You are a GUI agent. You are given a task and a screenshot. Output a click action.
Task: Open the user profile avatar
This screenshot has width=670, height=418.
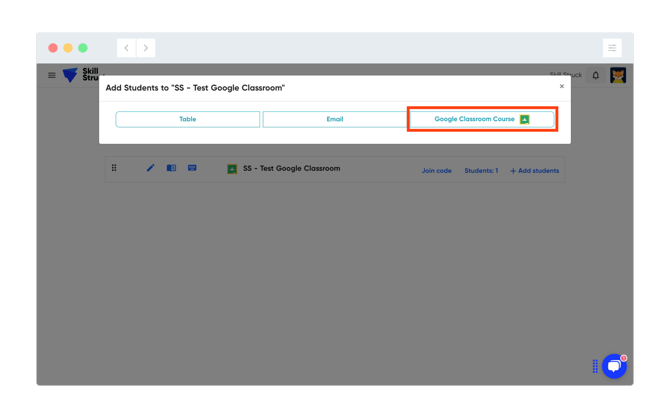tap(618, 75)
